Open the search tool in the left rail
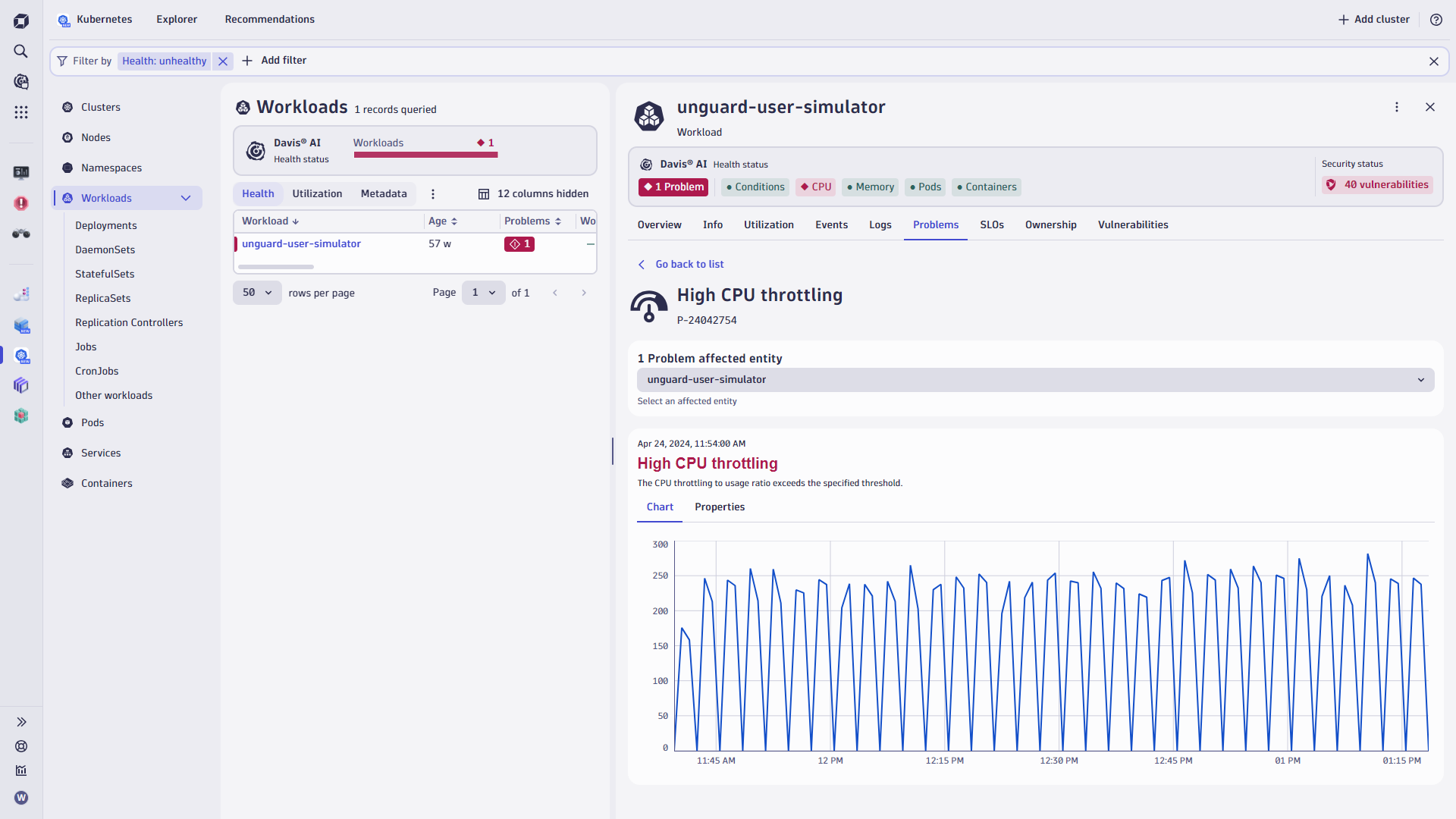This screenshot has height=819, width=1456. [x=20, y=52]
